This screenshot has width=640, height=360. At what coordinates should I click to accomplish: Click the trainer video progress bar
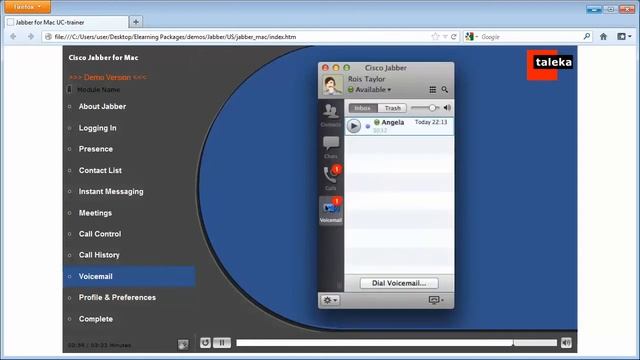coord(396,343)
